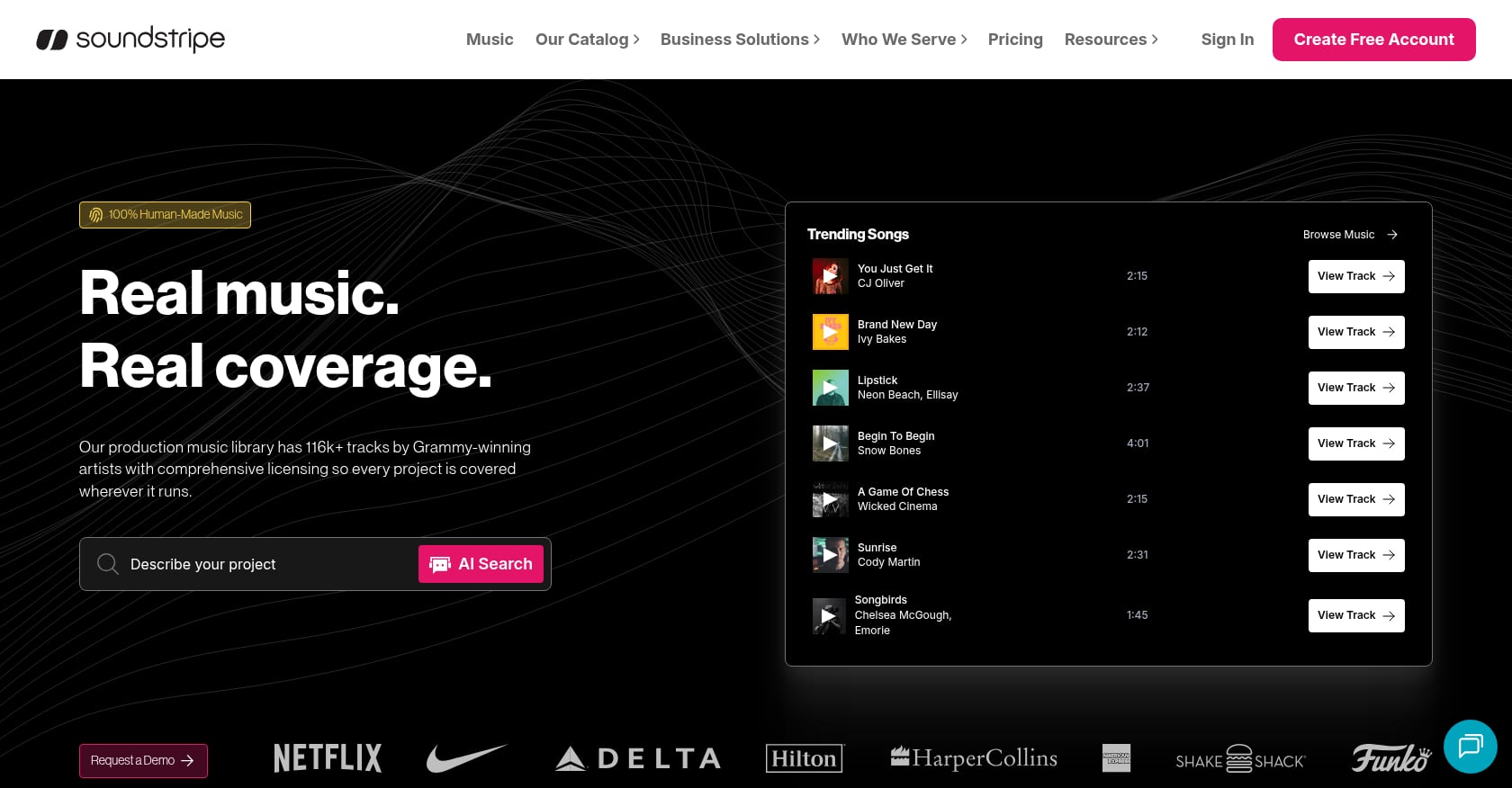Play the Sunrise track
1512x788 pixels.
(x=830, y=555)
